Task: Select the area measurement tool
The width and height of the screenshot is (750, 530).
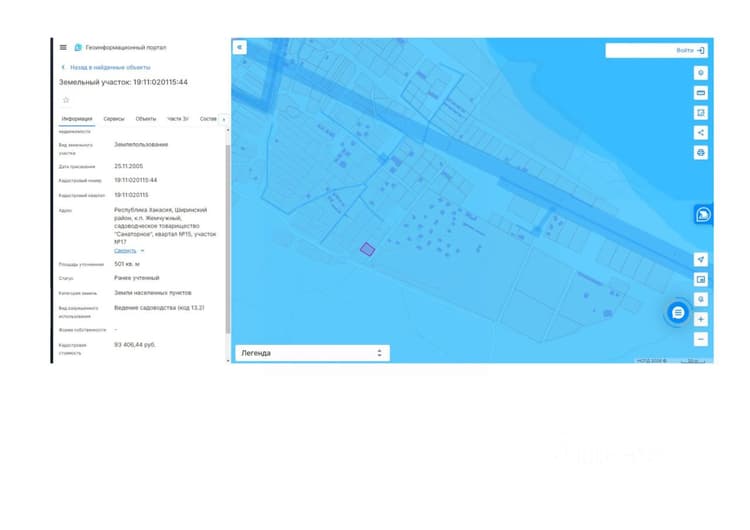Action: [x=701, y=113]
